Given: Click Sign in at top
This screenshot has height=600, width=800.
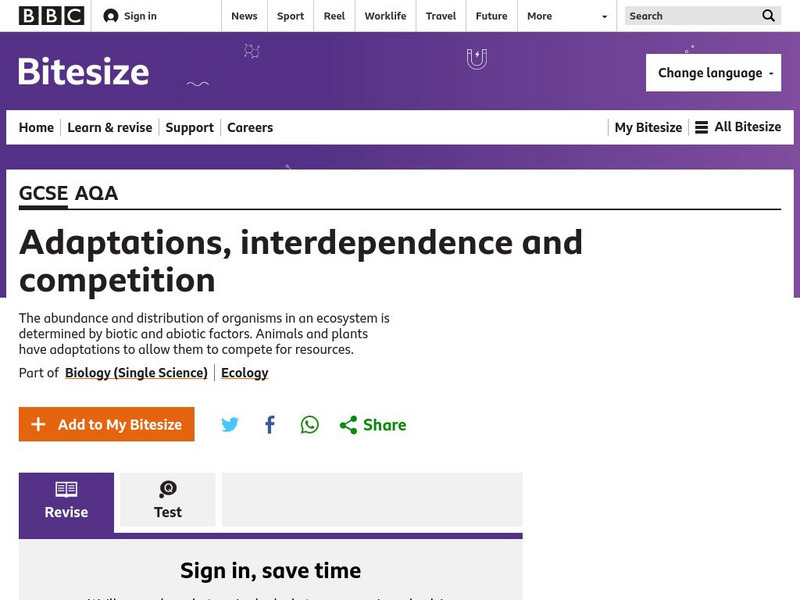Looking at the screenshot, I should point(131,16).
